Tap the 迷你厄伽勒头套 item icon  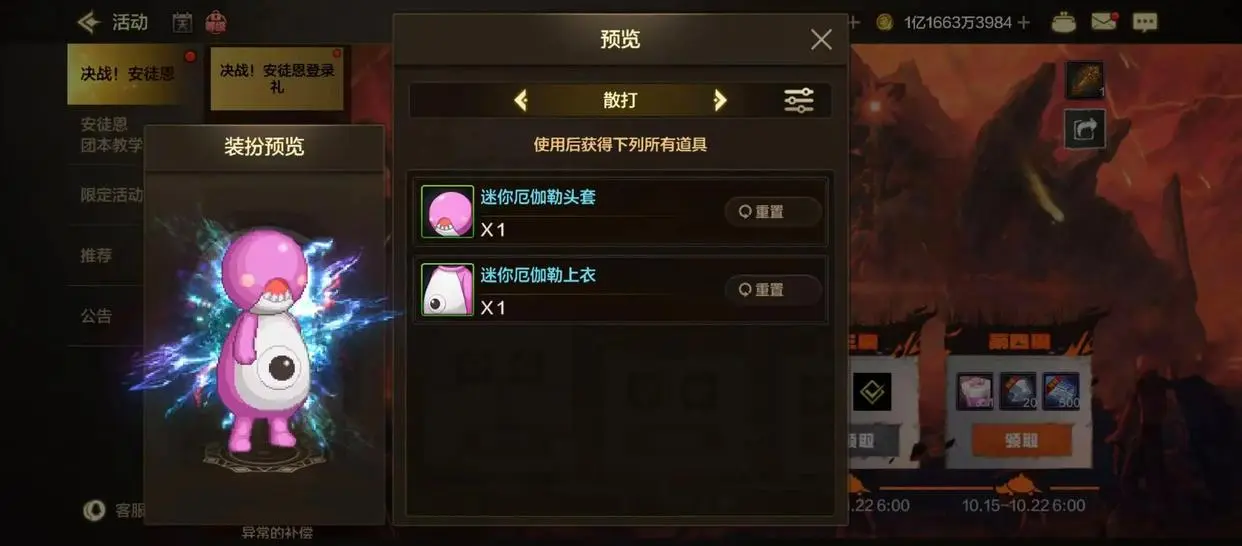447,211
